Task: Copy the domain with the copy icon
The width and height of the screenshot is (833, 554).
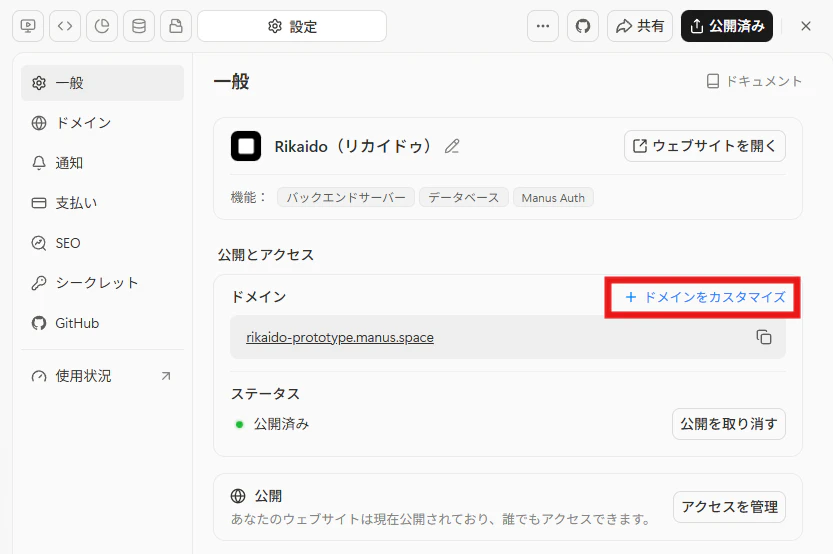Action: pyautogui.click(x=764, y=337)
